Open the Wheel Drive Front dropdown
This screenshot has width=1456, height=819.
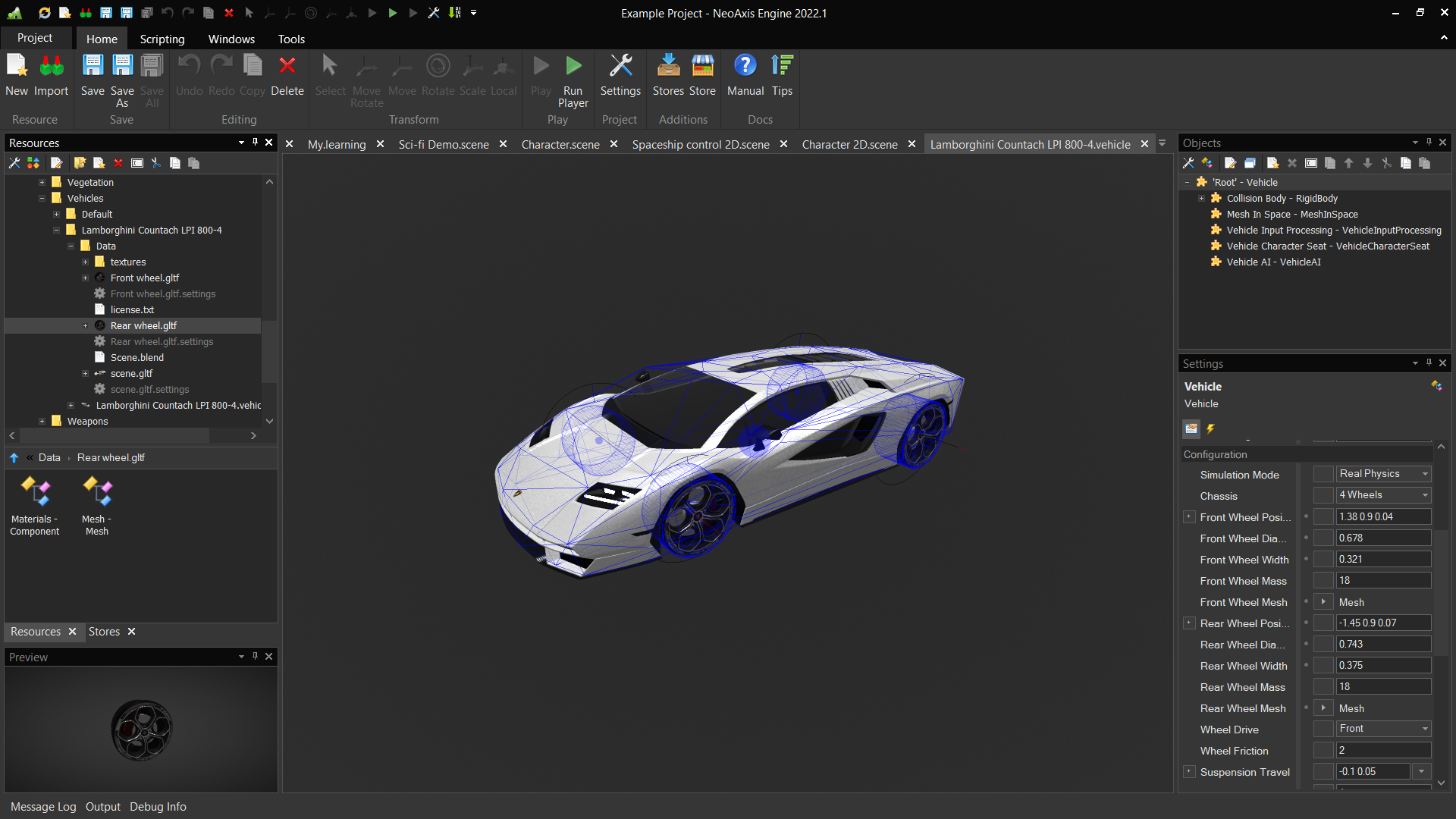click(1383, 729)
